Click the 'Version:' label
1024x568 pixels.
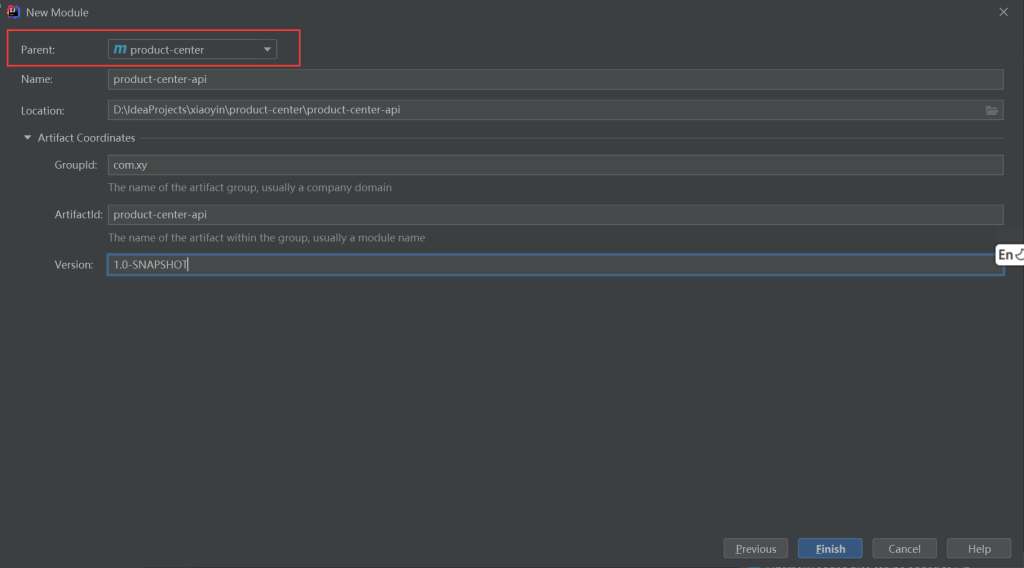point(74,264)
